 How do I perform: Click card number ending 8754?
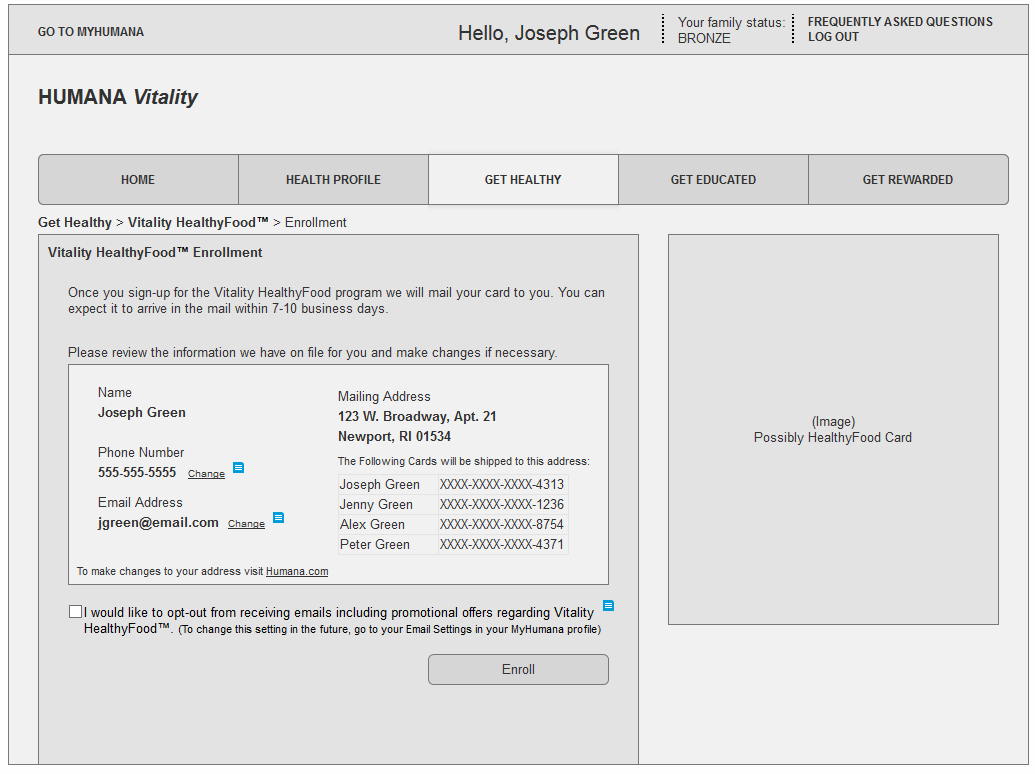(502, 525)
